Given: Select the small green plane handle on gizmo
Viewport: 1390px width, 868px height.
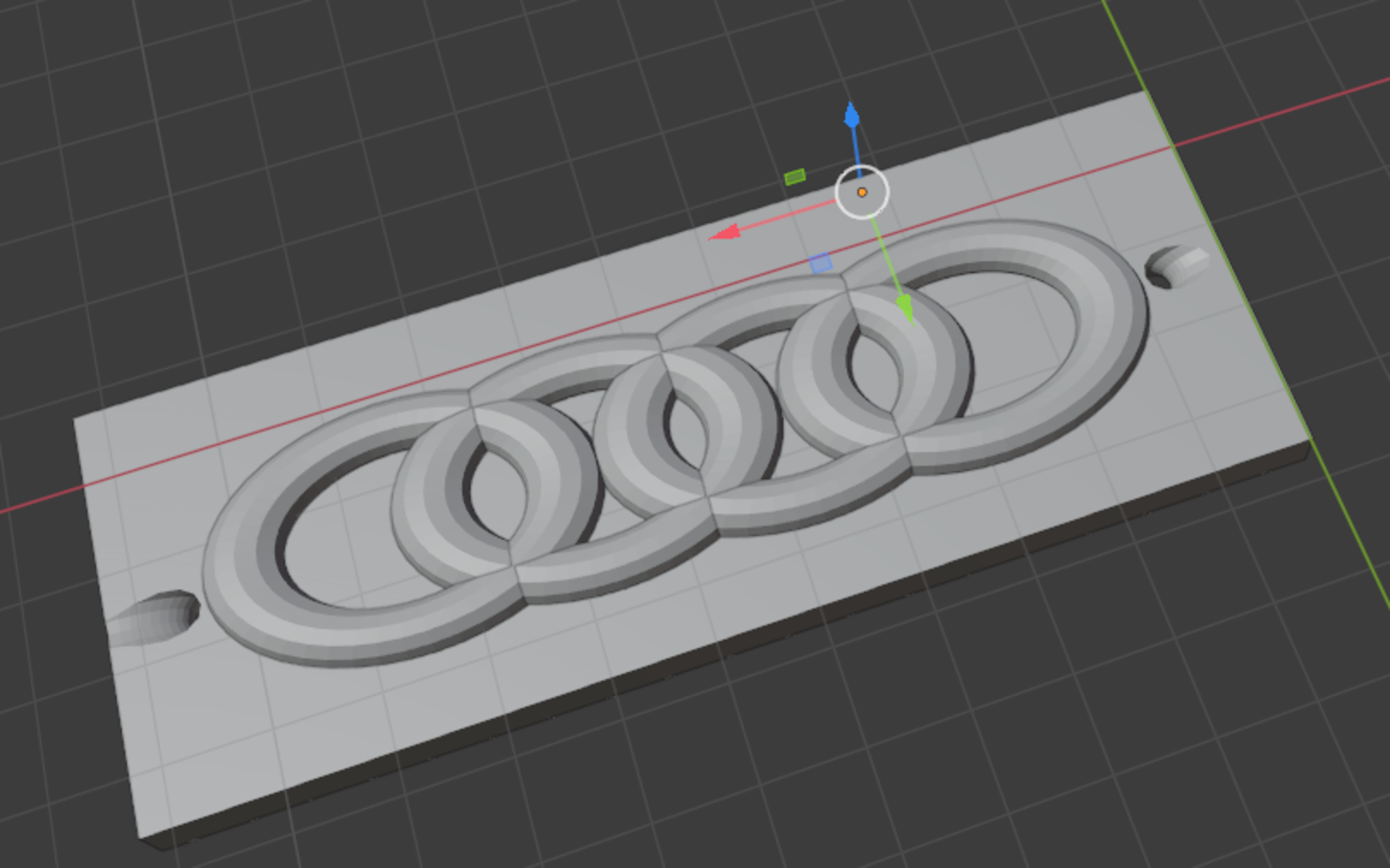Looking at the screenshot, I should 795,177.
